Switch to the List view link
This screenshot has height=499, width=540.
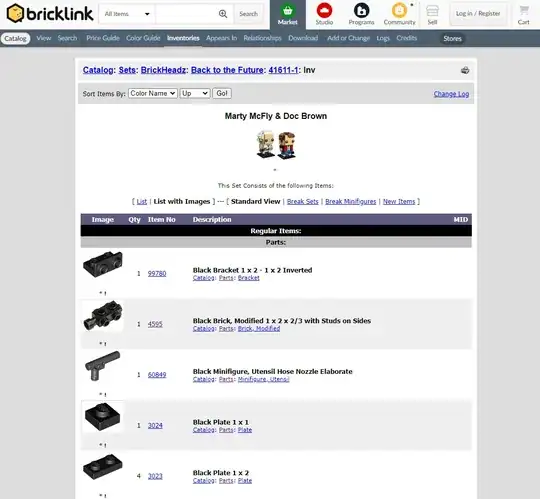(x=142, y=201)
